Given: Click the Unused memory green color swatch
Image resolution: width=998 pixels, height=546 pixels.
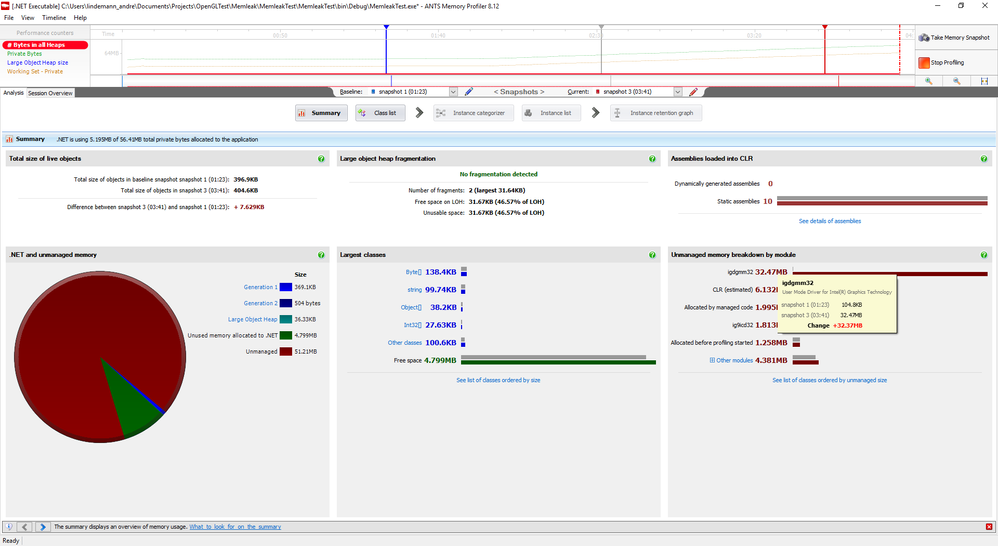Looking at the screenshot, I should (x=286, y=336).
